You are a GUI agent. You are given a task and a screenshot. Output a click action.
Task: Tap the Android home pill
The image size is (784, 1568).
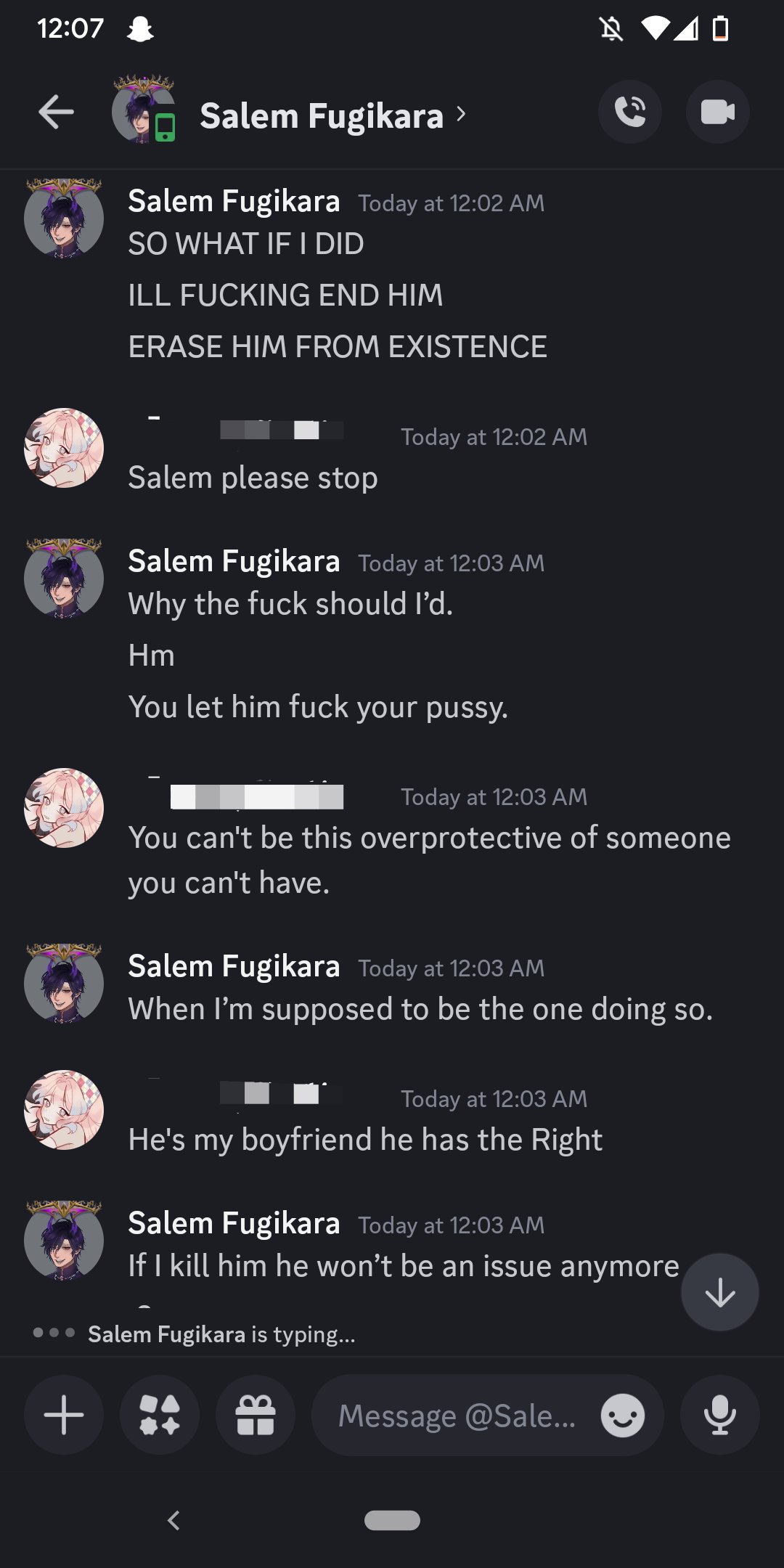pos(392,1520)
